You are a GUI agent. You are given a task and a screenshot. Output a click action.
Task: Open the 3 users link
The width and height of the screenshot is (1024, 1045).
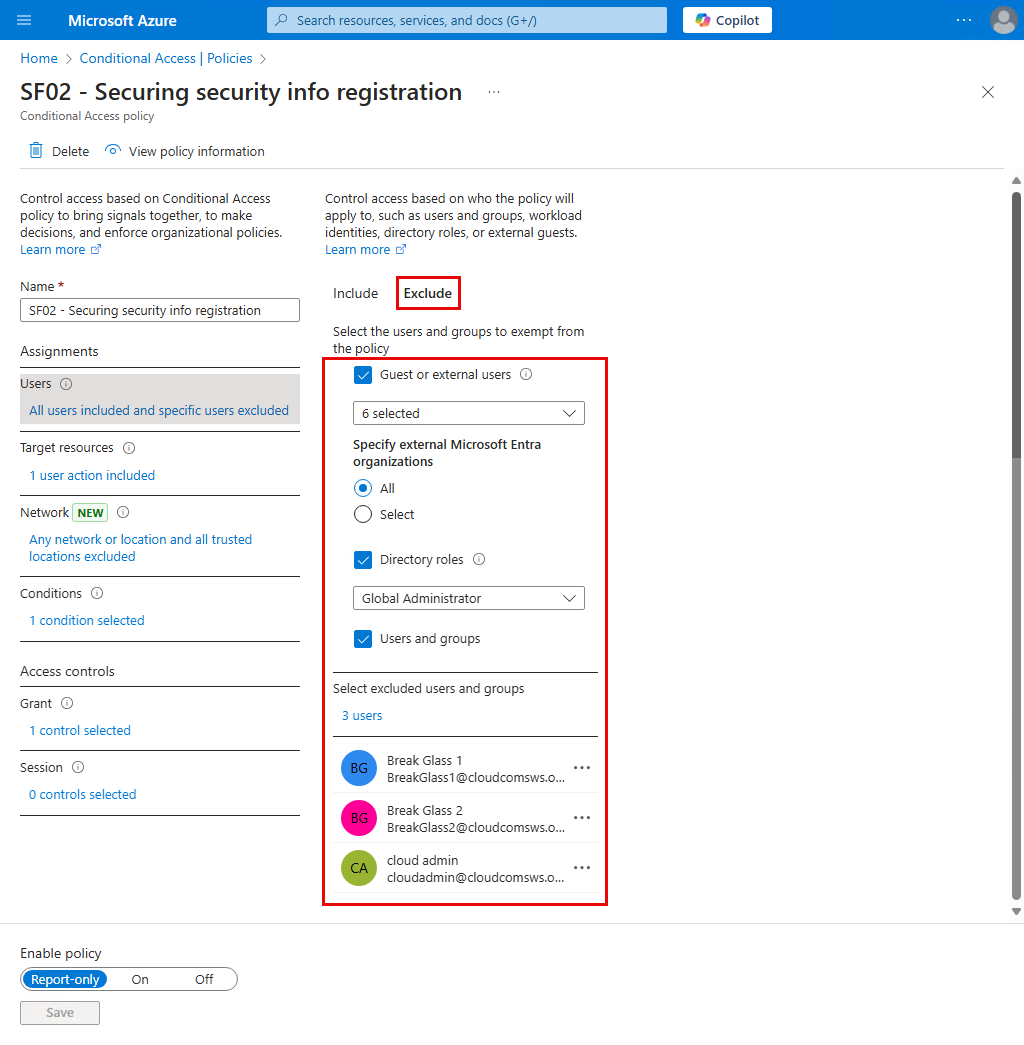click(362, 715)
